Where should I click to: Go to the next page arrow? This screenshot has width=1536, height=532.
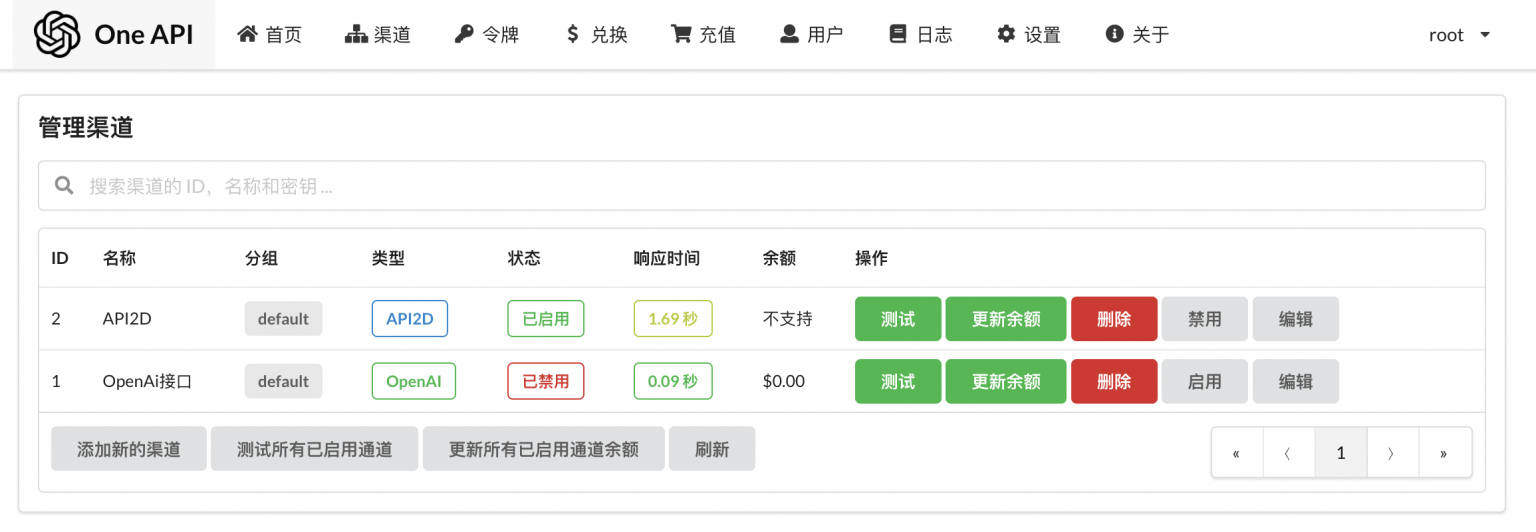click(1392, 453)
